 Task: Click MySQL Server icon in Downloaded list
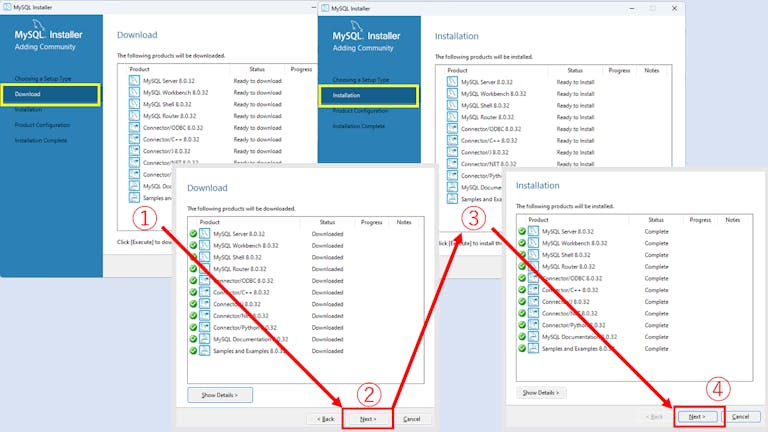tap(205, 234)
